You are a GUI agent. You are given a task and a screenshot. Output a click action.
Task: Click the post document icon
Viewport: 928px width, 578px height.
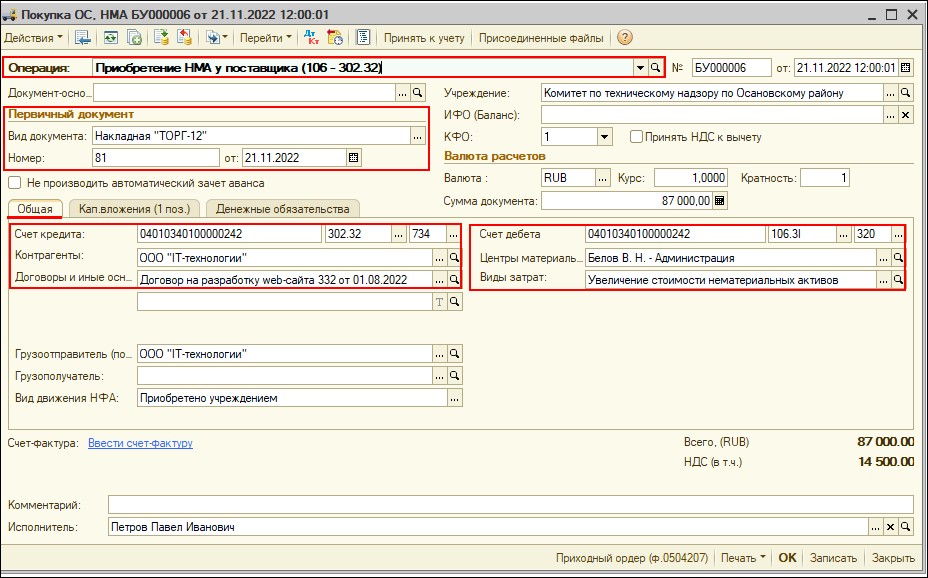(x=161, y=38)
